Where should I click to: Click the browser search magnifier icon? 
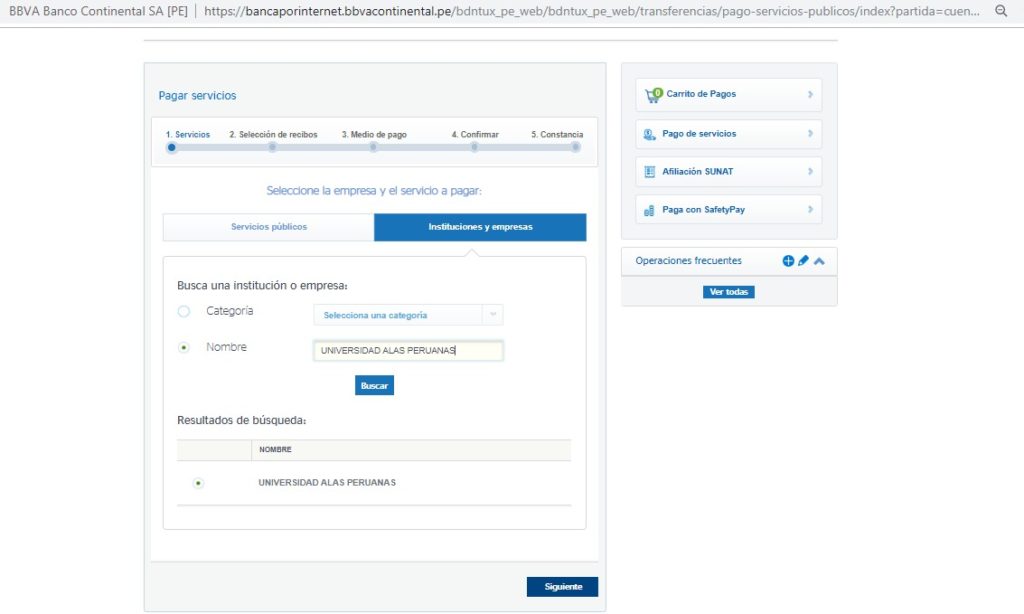(1000, 11)
